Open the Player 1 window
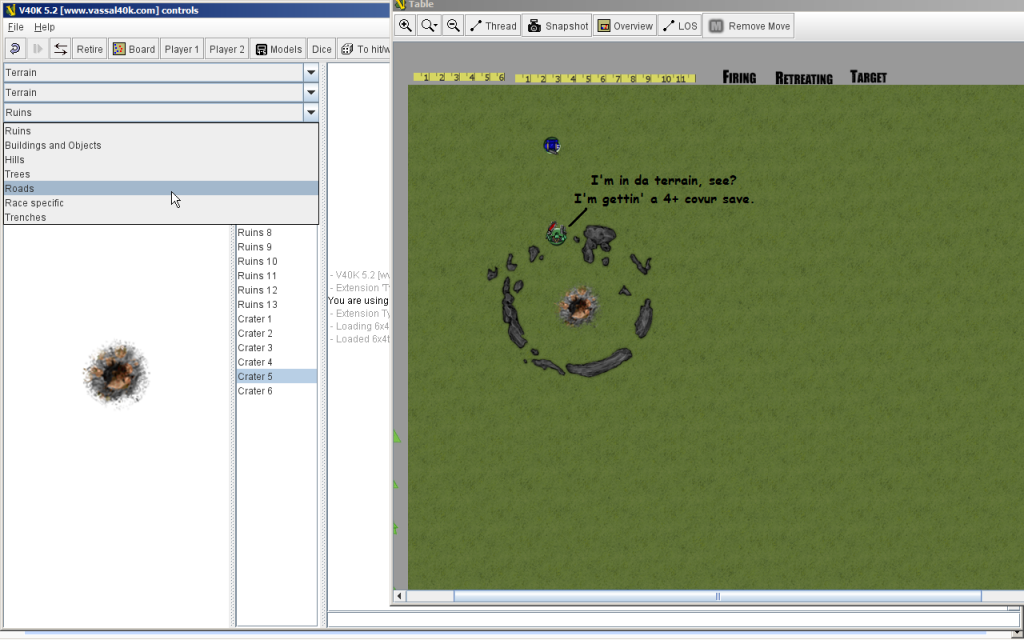The image size is (1024, 640). click(x=182, y=49)
